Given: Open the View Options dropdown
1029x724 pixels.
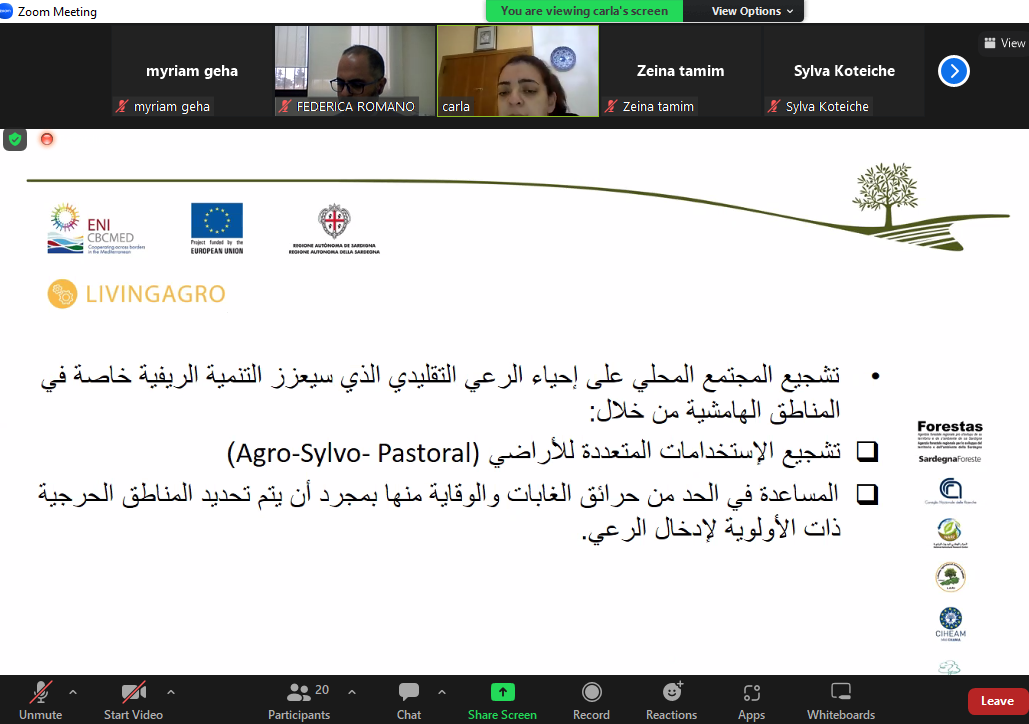Looking at the screenshot, I should pos(752,11).
